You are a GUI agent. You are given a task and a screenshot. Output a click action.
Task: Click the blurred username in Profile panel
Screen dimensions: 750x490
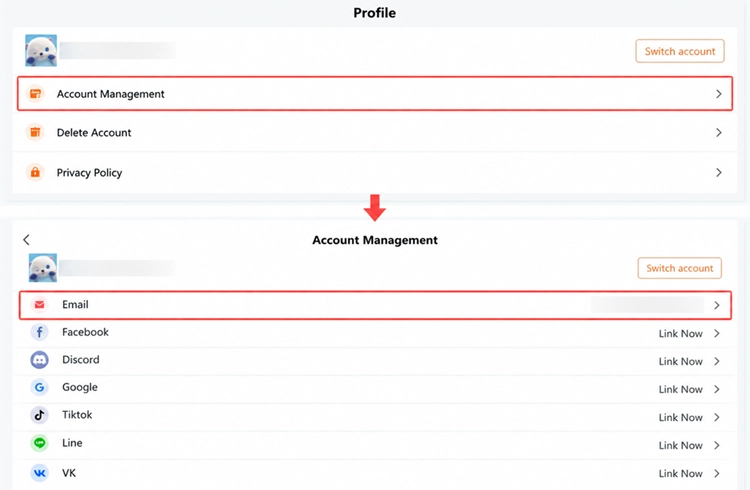tap(118, 50)
